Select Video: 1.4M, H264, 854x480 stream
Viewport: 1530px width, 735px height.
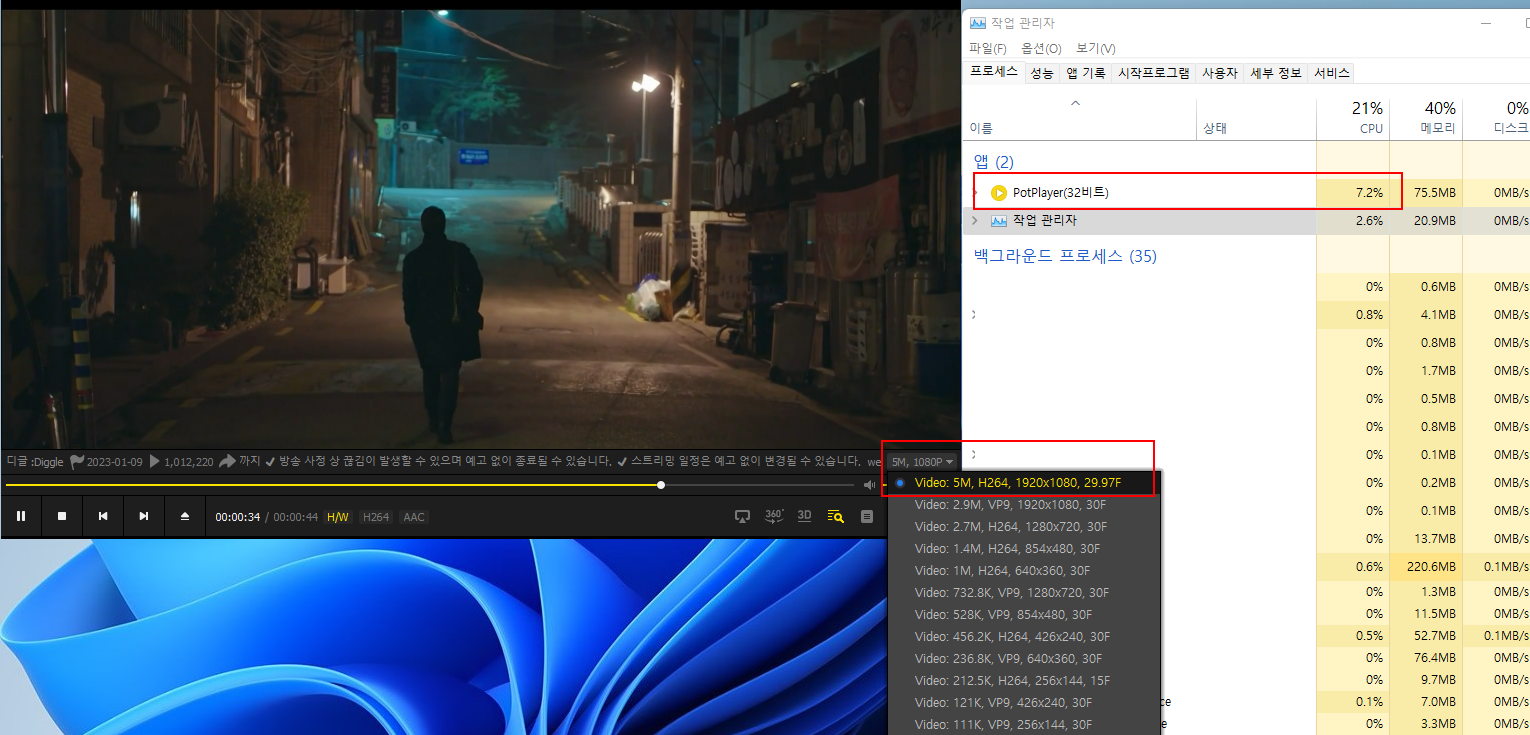click(1024, 549)
